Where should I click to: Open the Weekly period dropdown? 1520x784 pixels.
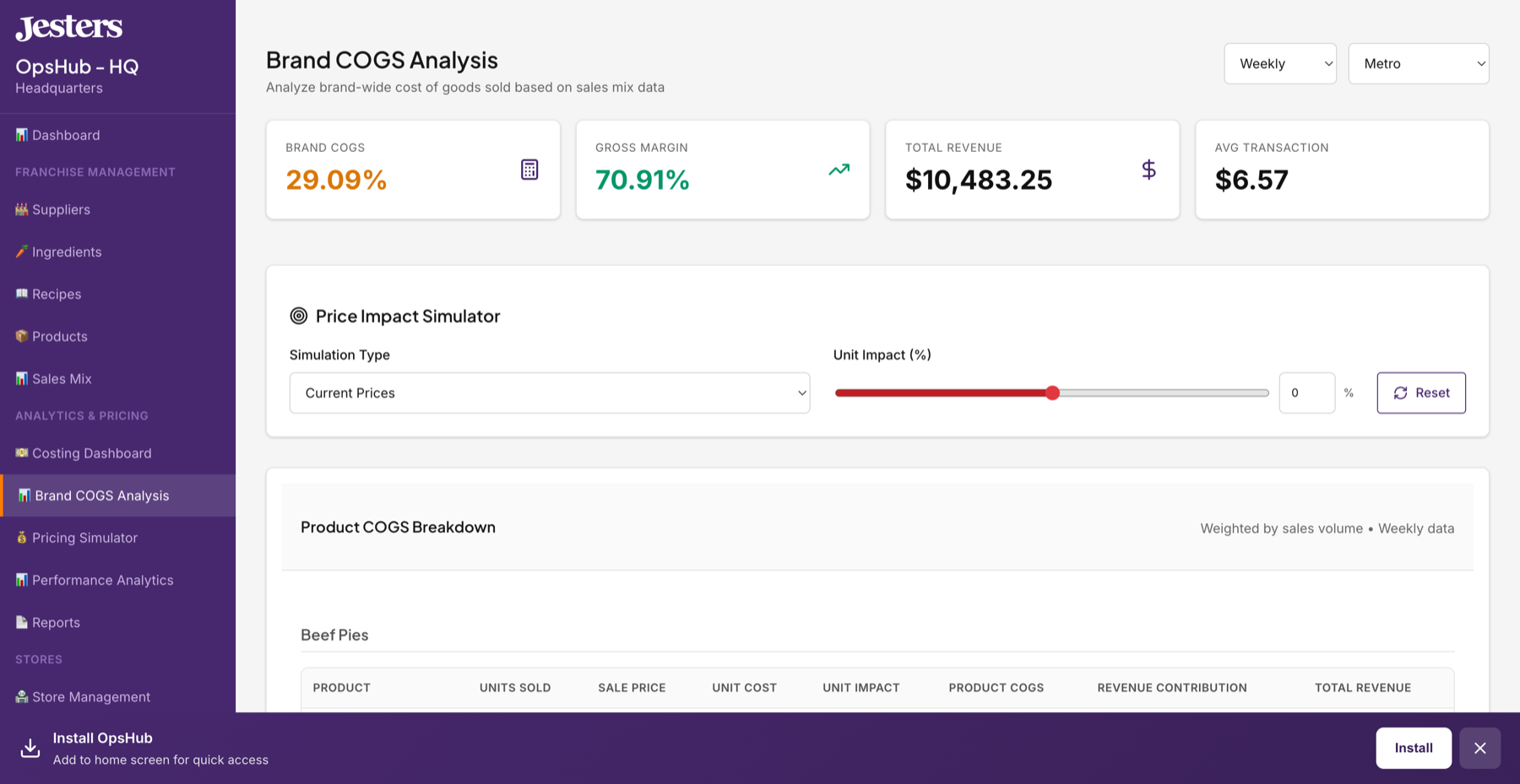point(1279,63)
